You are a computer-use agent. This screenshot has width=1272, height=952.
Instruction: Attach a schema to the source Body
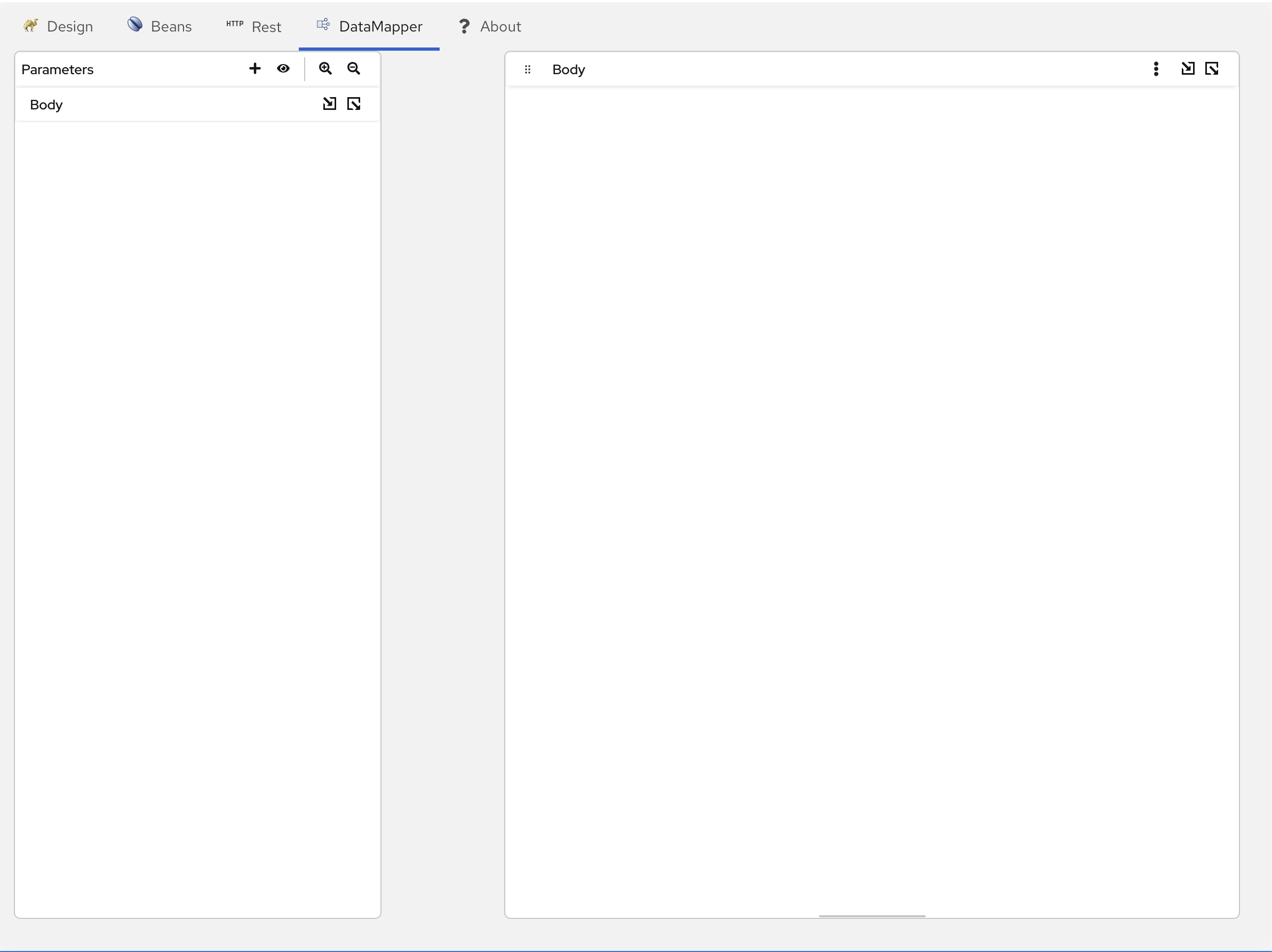tap(329, 104)
